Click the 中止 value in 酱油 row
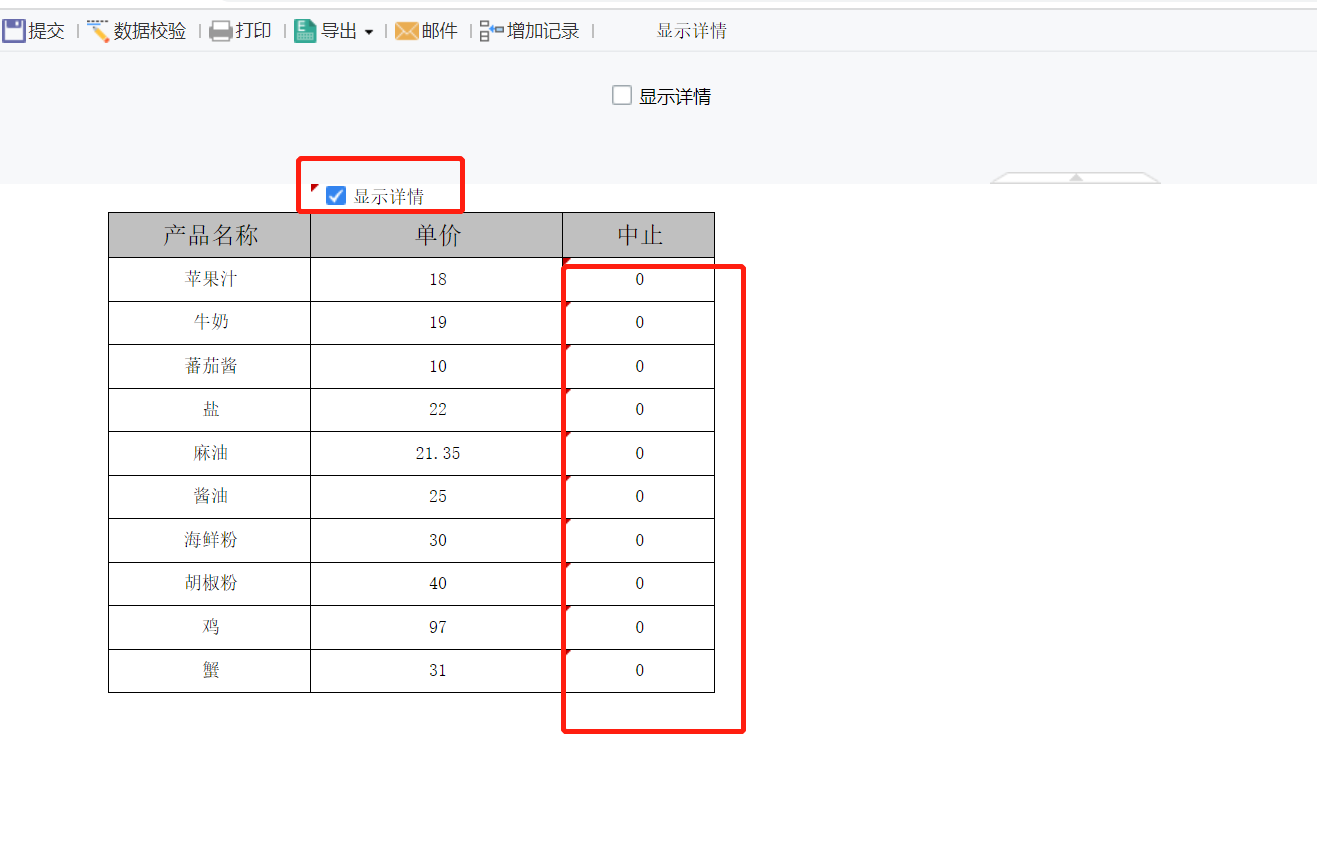The height and width of the screenshot is (868, 1317). pos(639,496)
